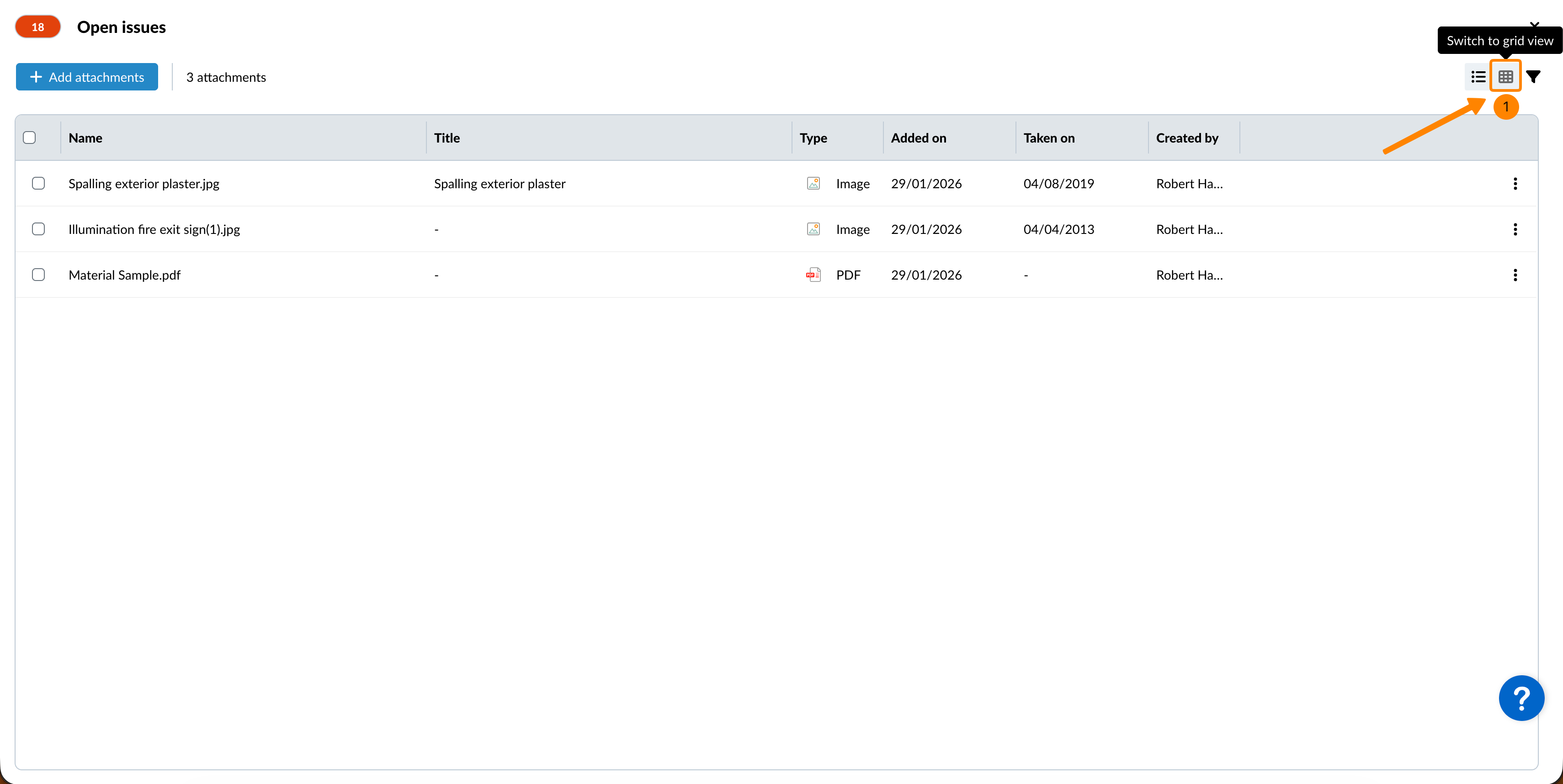Toggle the select-all header checkbox

[x=29, y=138]
